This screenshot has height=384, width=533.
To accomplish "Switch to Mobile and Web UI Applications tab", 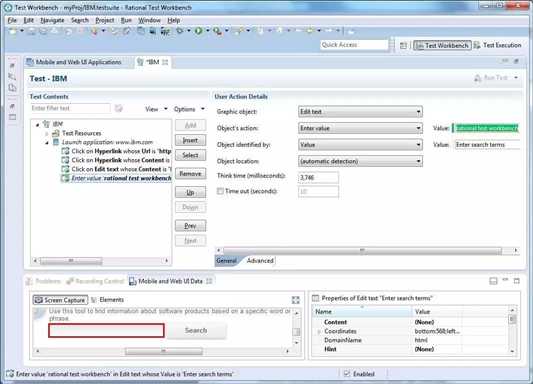I will click(74, 62).
